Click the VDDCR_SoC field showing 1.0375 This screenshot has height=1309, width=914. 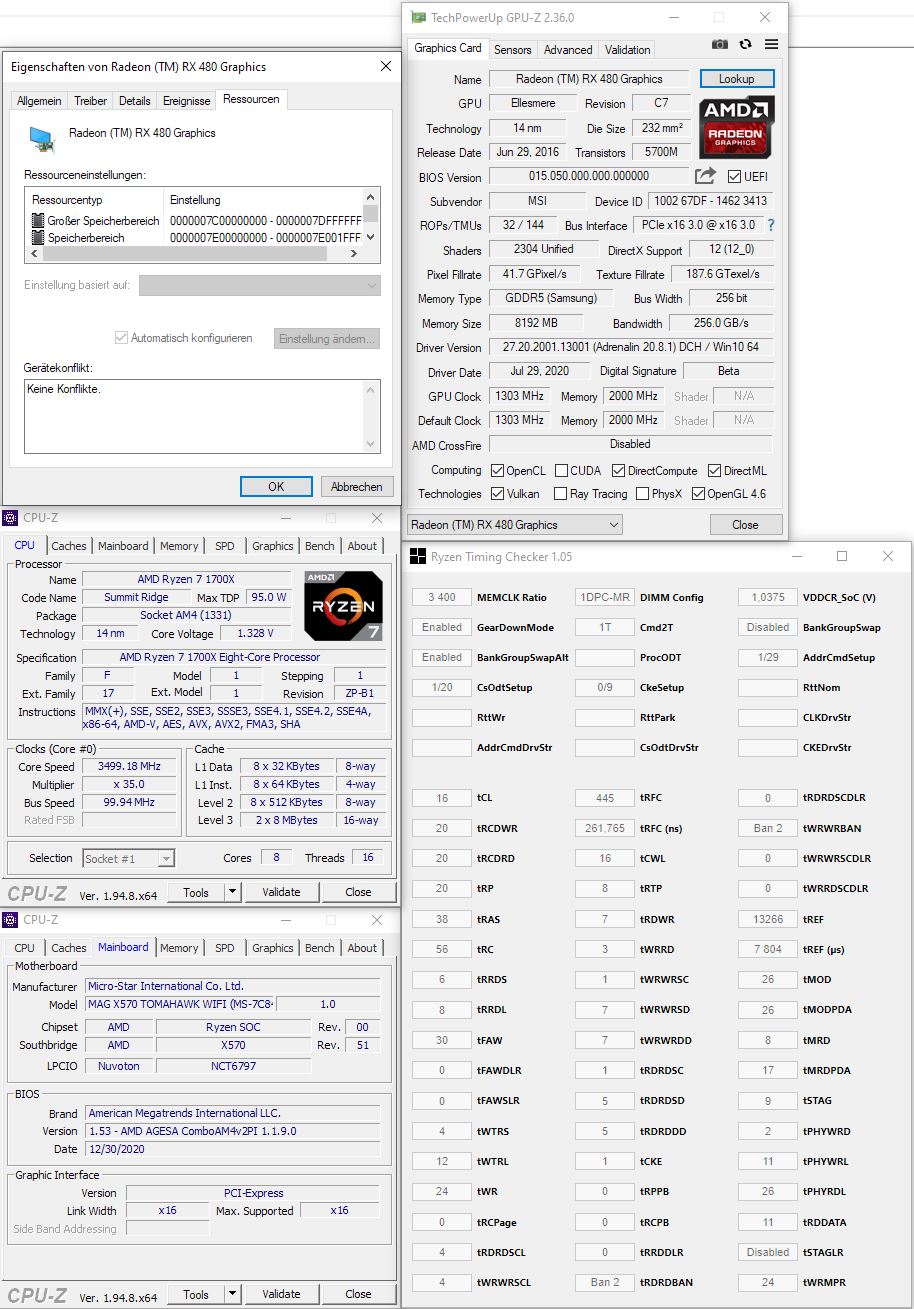point(767,597)
